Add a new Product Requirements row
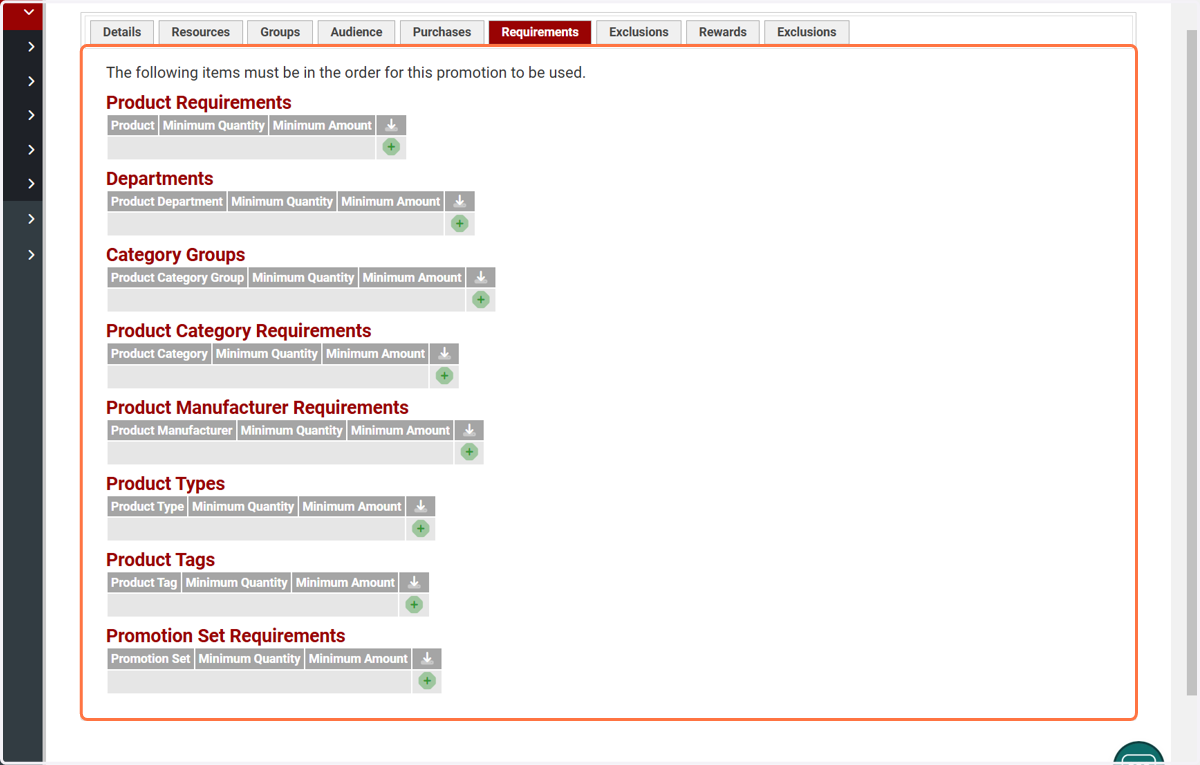The image size is (1200, 765). pyautogui.click(x=391, y=147)
